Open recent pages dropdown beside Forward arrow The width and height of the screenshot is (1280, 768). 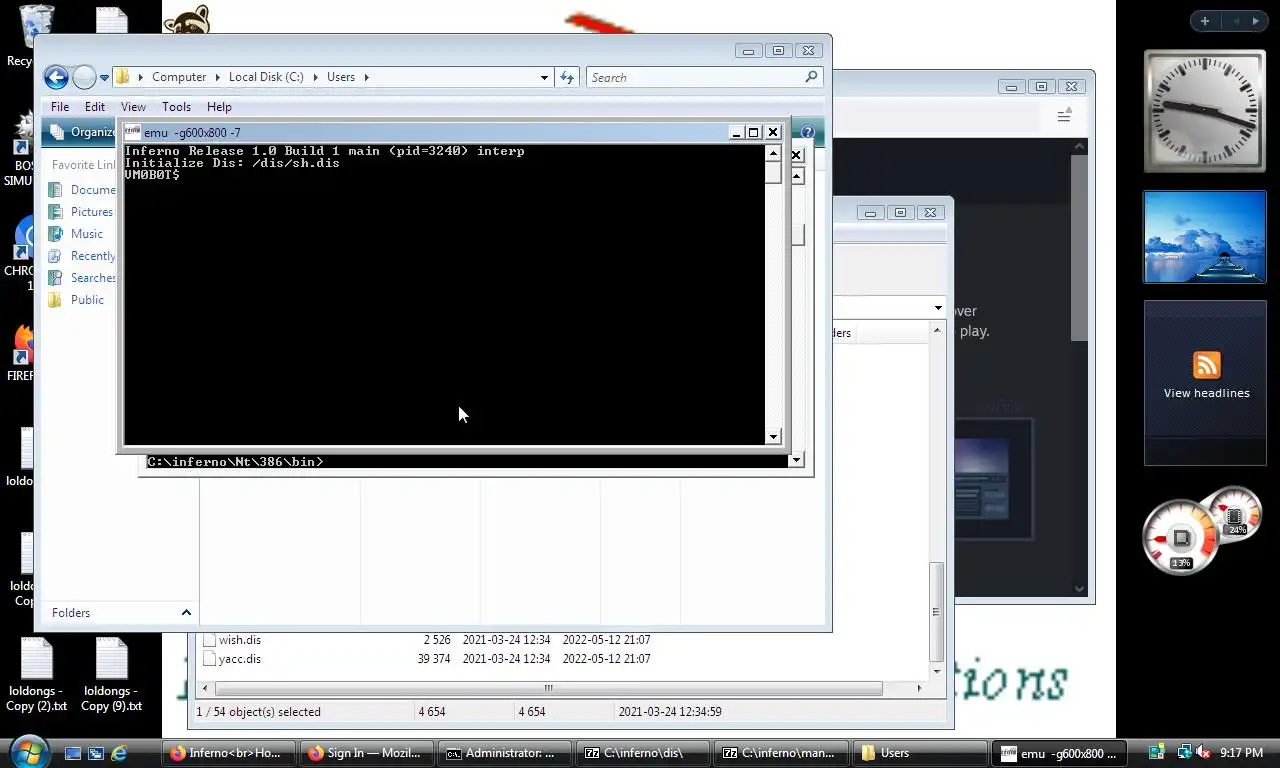coord(104,78)
